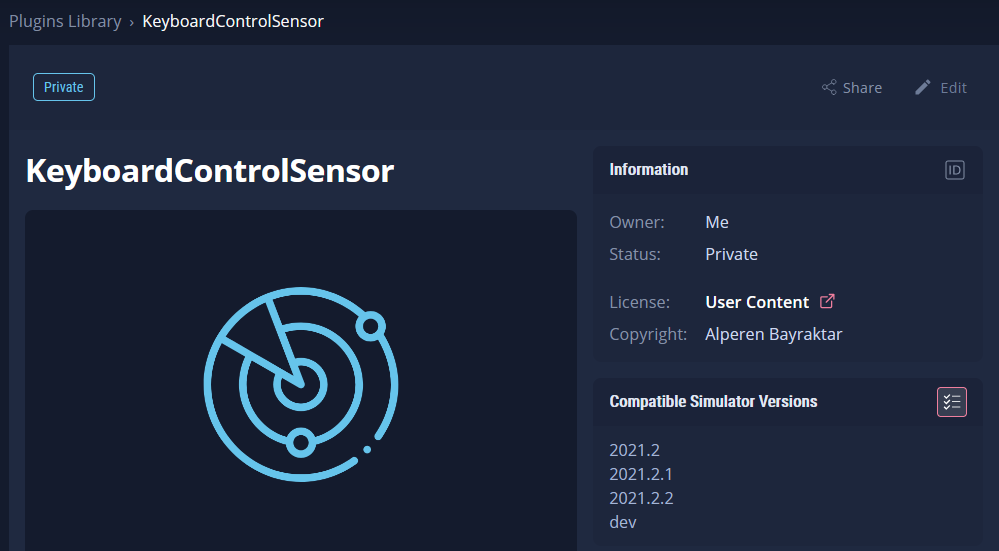Click KeyboardControlSensor in the breadcrumb

point(233,21)
